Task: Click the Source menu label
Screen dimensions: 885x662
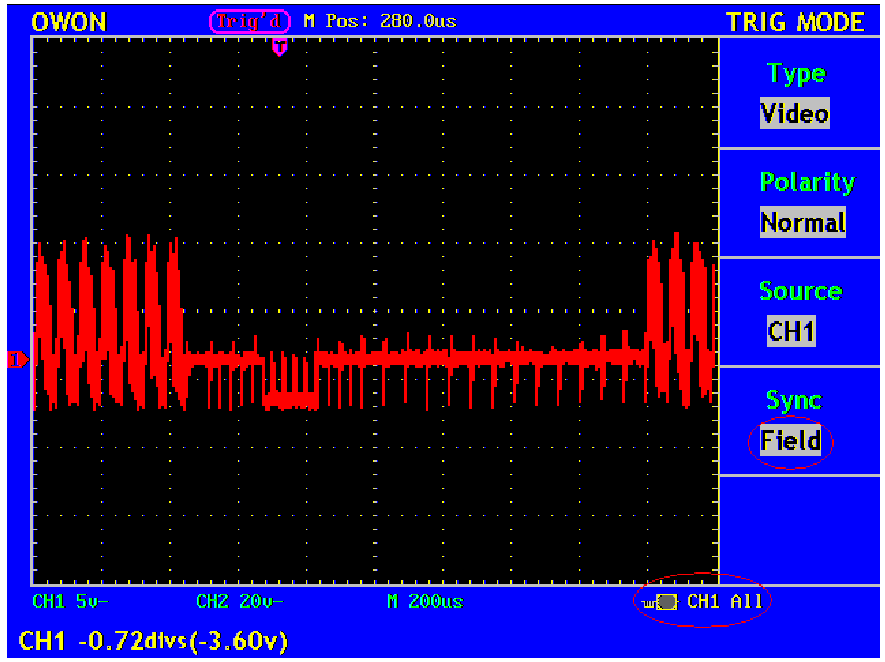Action: (800, 291)
